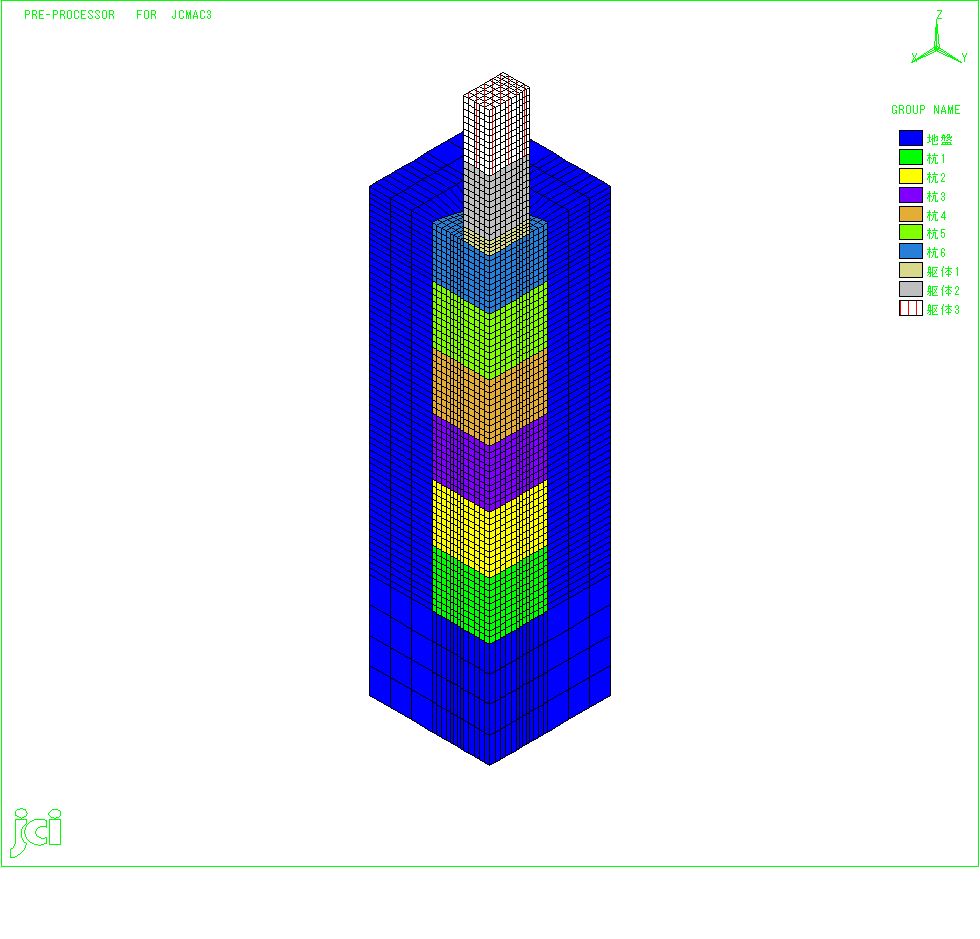980x939 pixels.
Task: Click the 躯体2 legend label
Action: (943, 291)
